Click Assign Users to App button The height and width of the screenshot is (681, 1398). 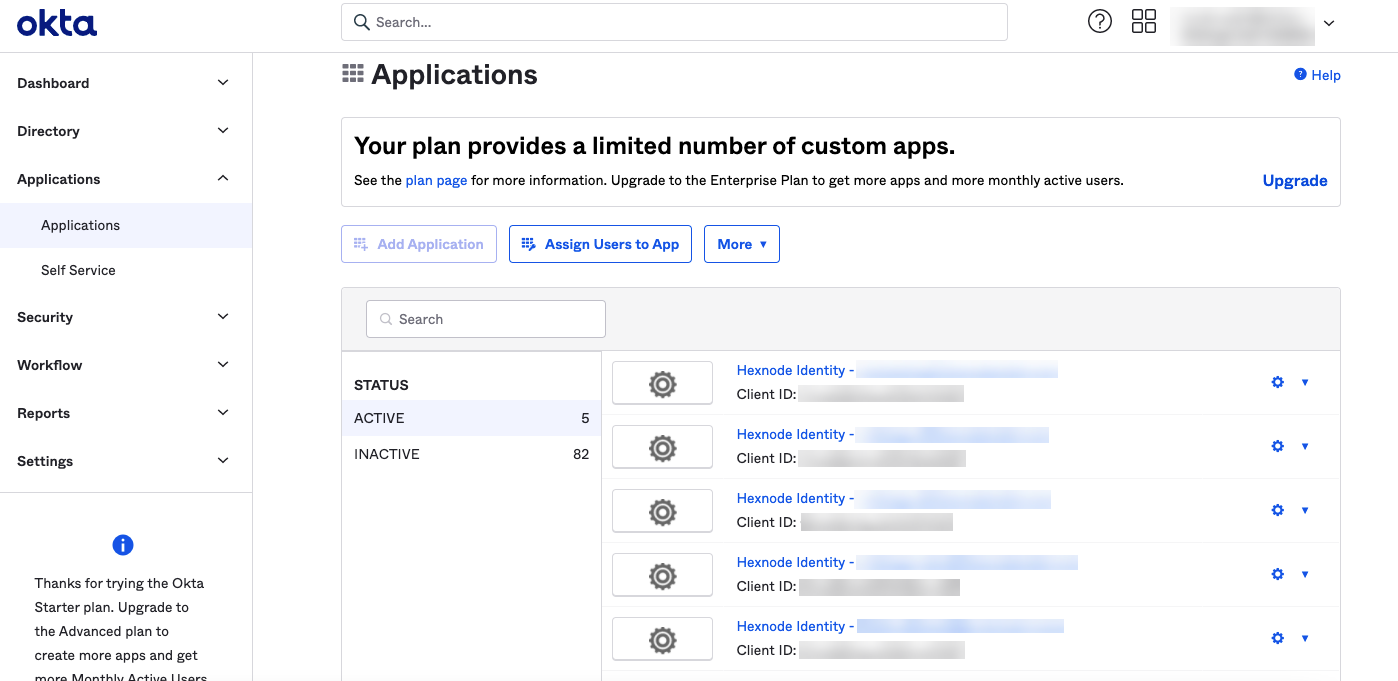[600, 244]
